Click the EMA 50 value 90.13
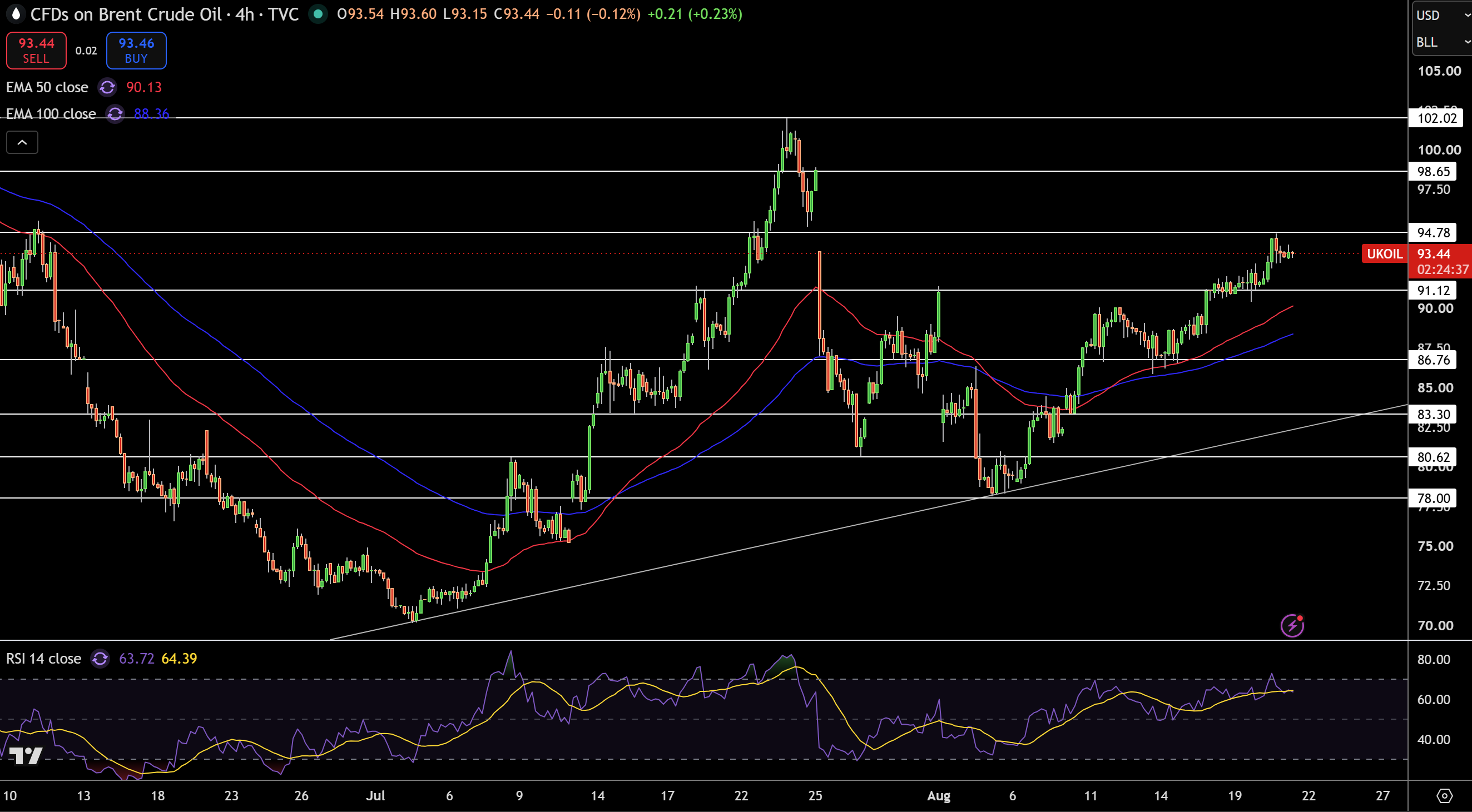The image size is (1472, 812). tap(144, 87)
